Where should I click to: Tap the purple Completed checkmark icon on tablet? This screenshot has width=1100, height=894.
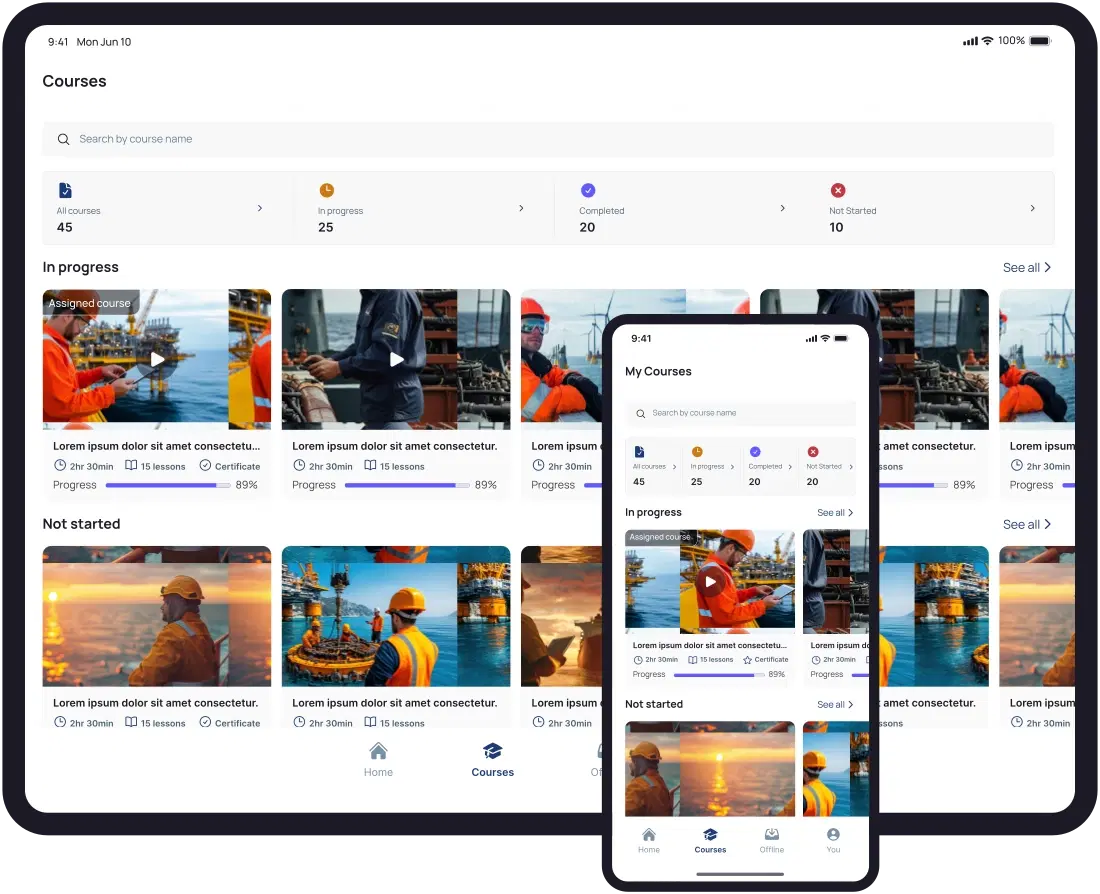(588, 190)
